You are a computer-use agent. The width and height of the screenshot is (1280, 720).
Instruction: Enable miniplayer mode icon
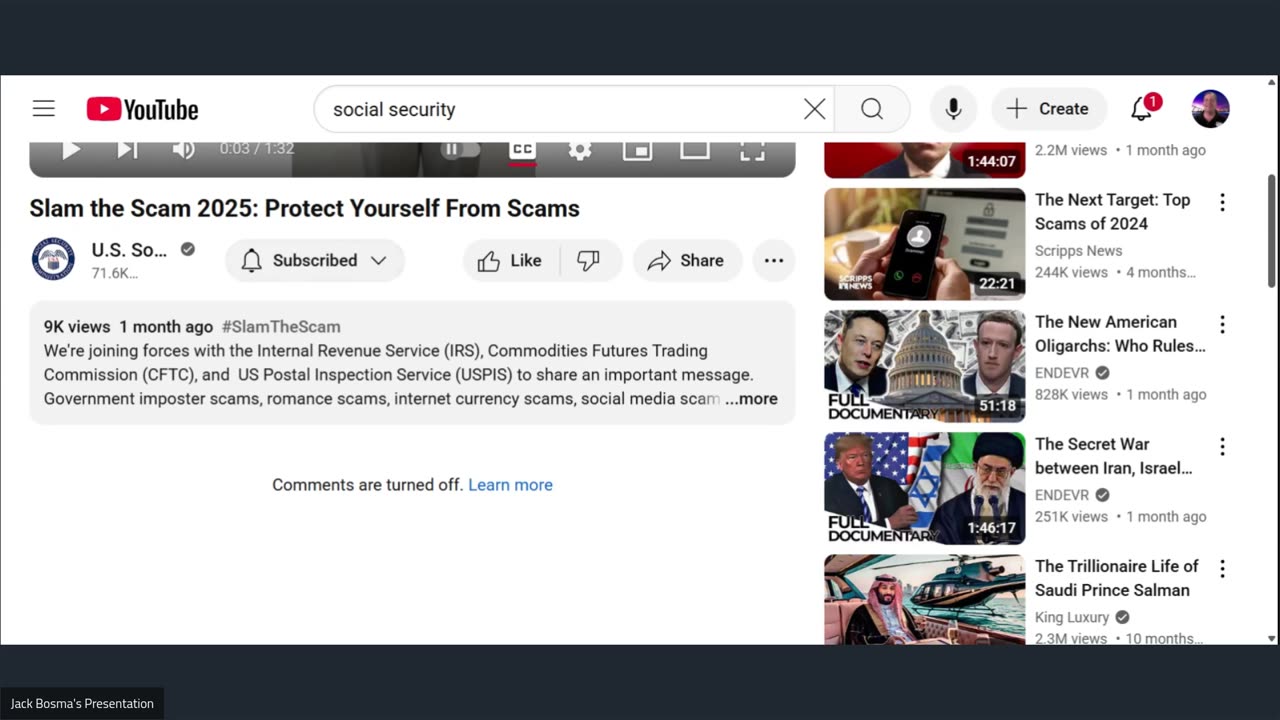pyautogui.click(x=637, y=150)
